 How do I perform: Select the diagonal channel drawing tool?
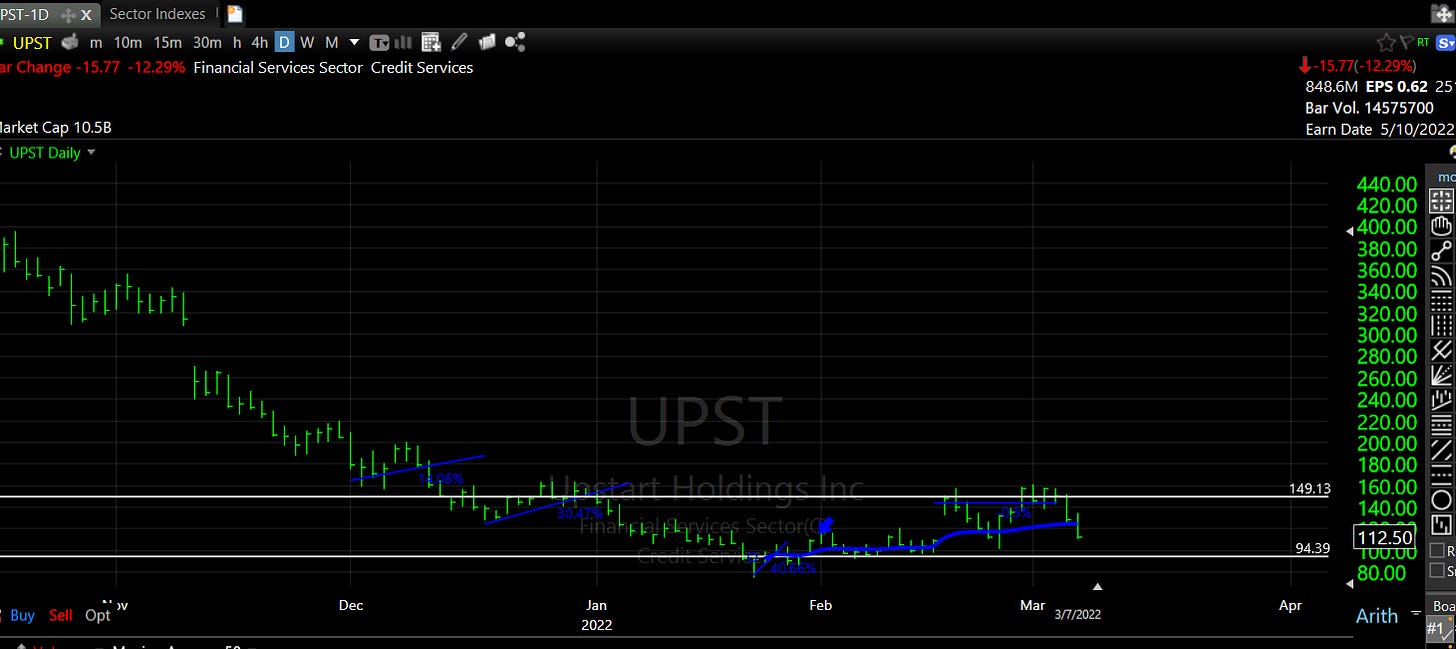[1441, 450]
